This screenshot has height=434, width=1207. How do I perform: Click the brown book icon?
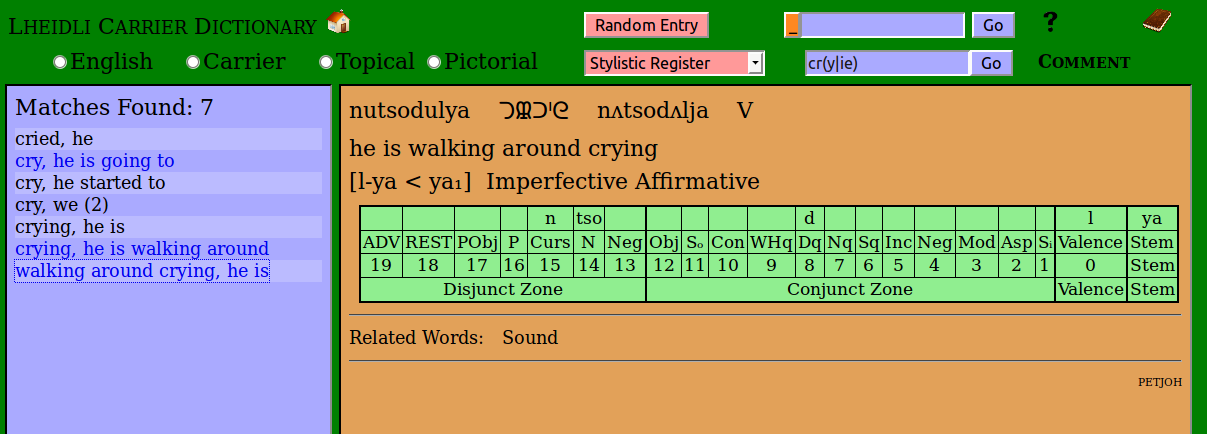pyautogui.click(x=1156, y=21)
